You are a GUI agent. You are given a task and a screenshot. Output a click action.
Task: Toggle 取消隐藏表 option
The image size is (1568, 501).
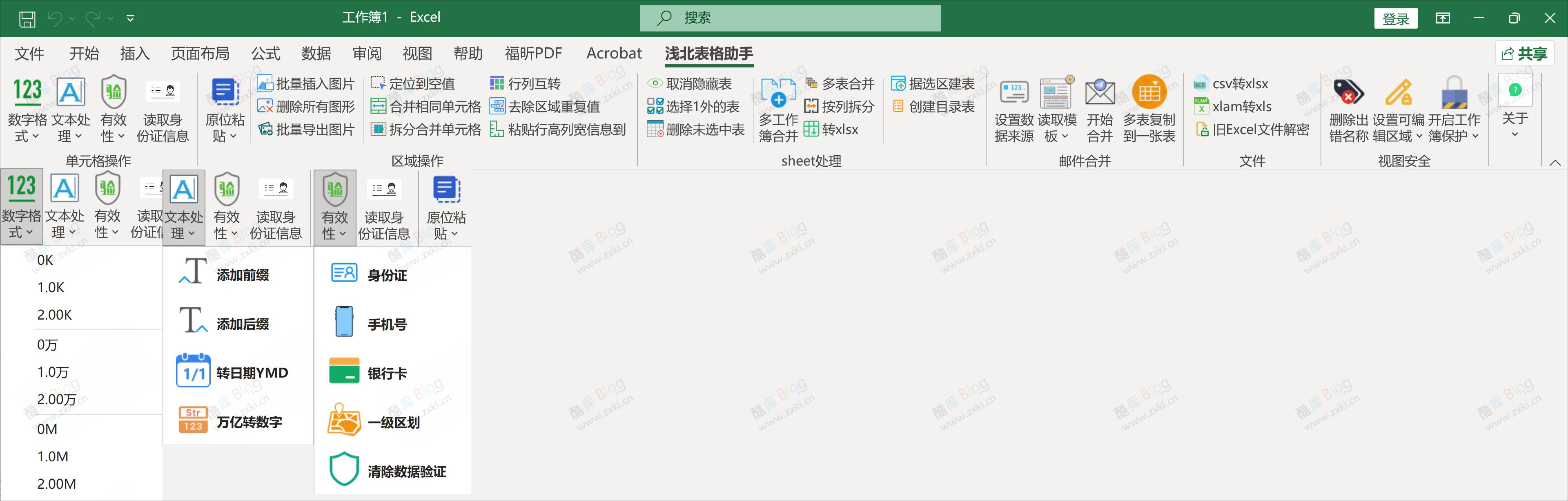click(694, 83)
